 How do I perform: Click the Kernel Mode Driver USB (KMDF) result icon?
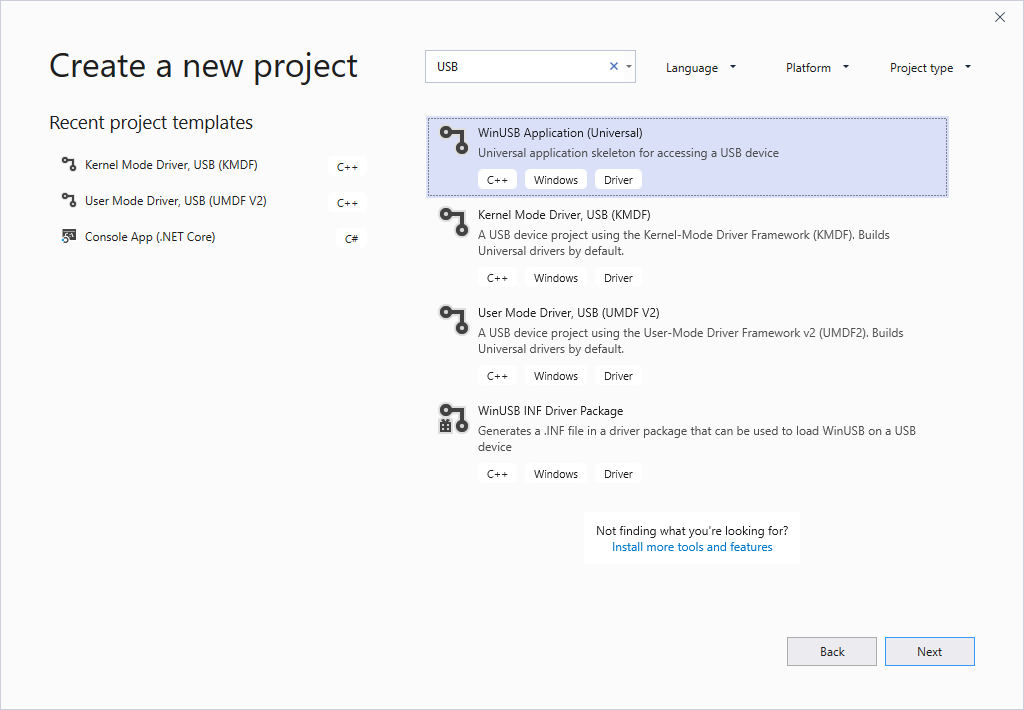(x=453, y=222)
